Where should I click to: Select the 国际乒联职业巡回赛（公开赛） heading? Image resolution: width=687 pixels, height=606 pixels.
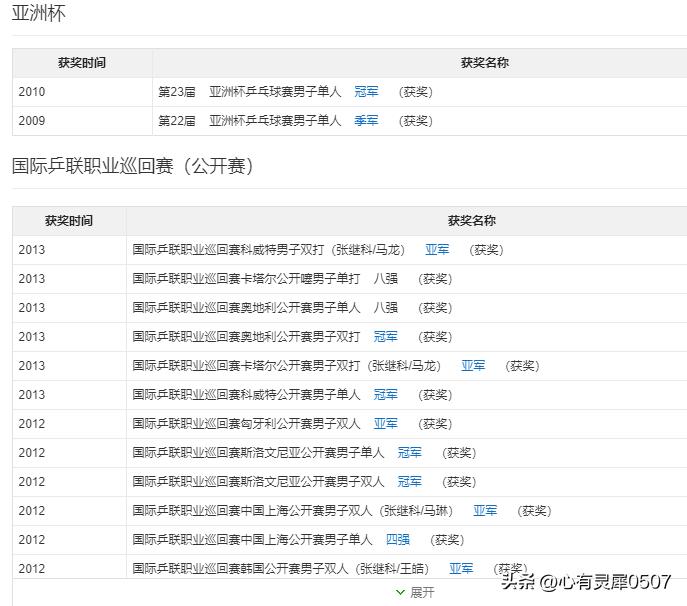pyautogui.click(x=132, y=166)
